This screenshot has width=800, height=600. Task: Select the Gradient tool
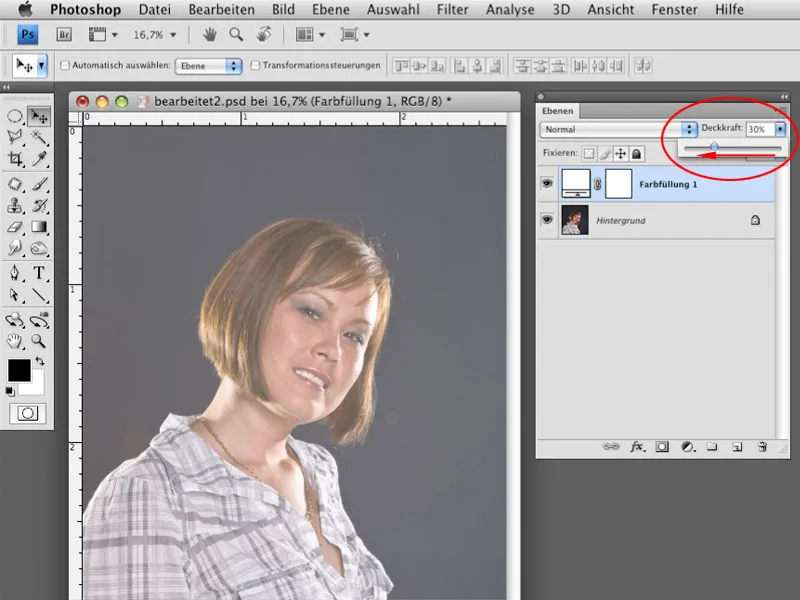[x=39, y=227]
